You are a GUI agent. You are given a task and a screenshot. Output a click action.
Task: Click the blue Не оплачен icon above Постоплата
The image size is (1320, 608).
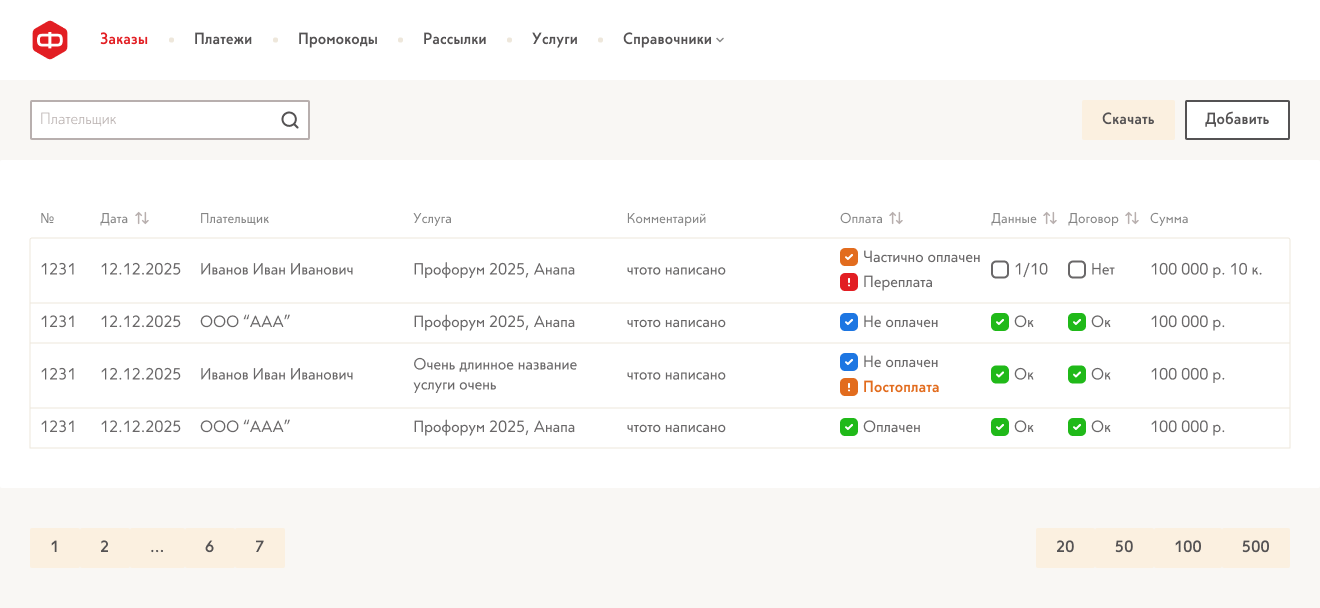849,362
